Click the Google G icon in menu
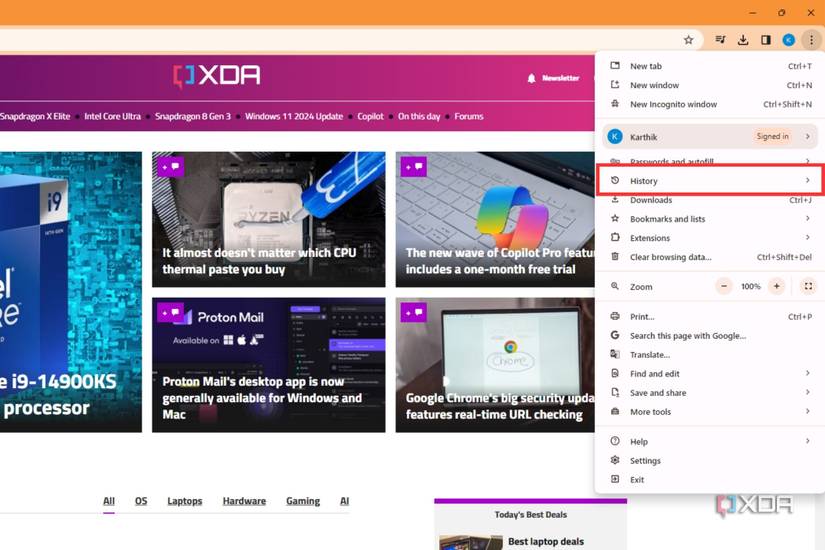This screenshot has height=550, width=825. pos(615,335)
